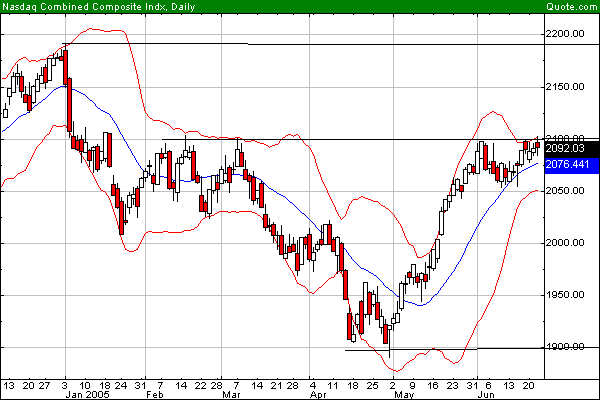Click the black 2092.03 last price tag
Screen dimensions: 600x400
click(572, 149)
